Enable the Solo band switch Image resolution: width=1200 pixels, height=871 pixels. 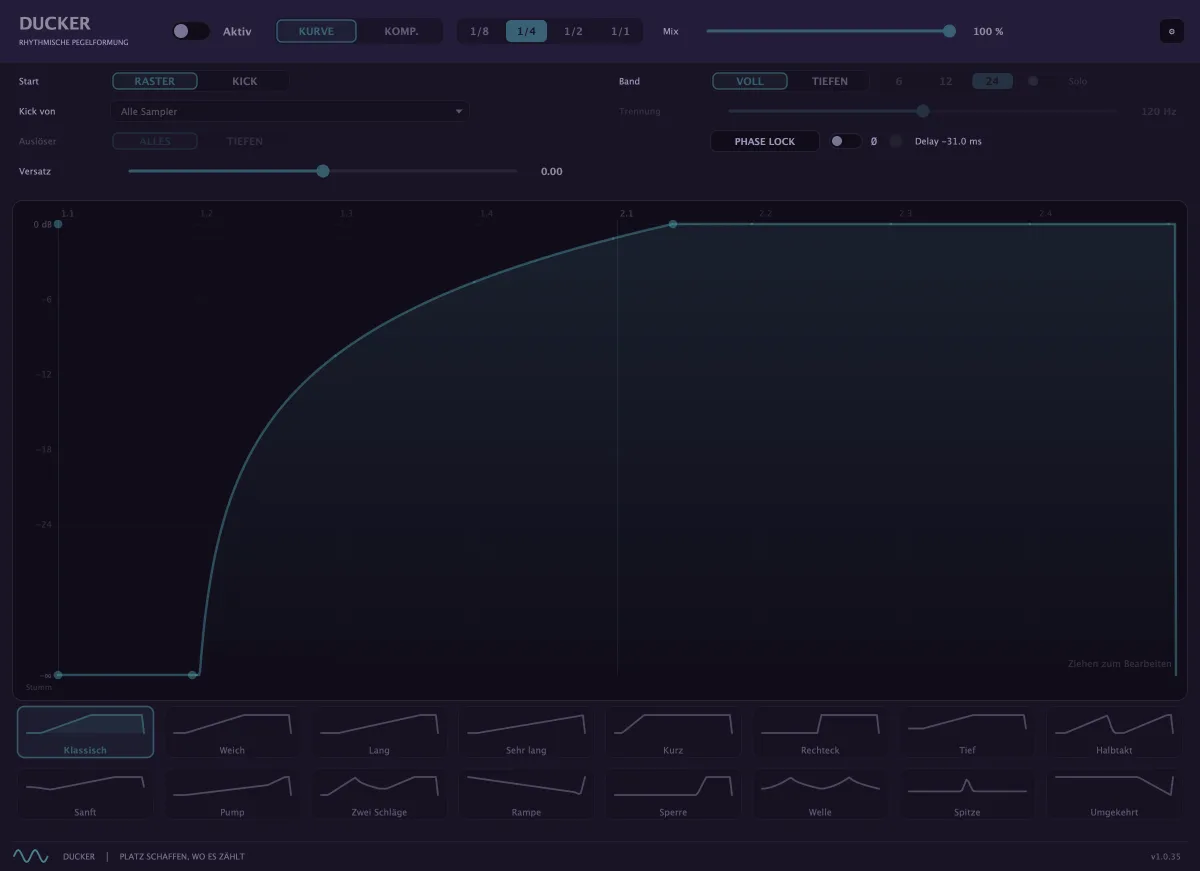pyautogui.click(x=1040, y=81)
